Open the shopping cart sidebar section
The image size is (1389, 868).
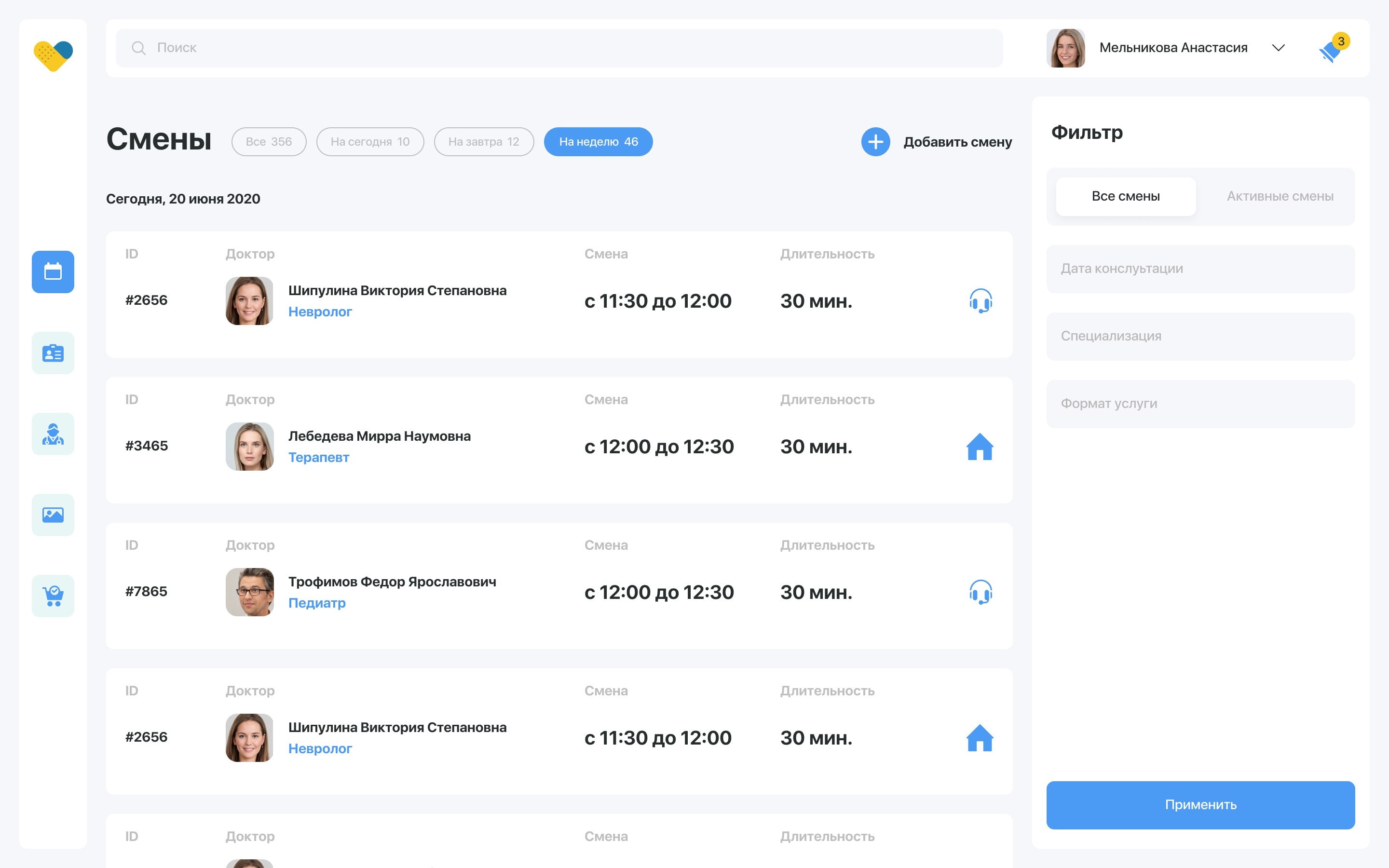coord(53,596)
